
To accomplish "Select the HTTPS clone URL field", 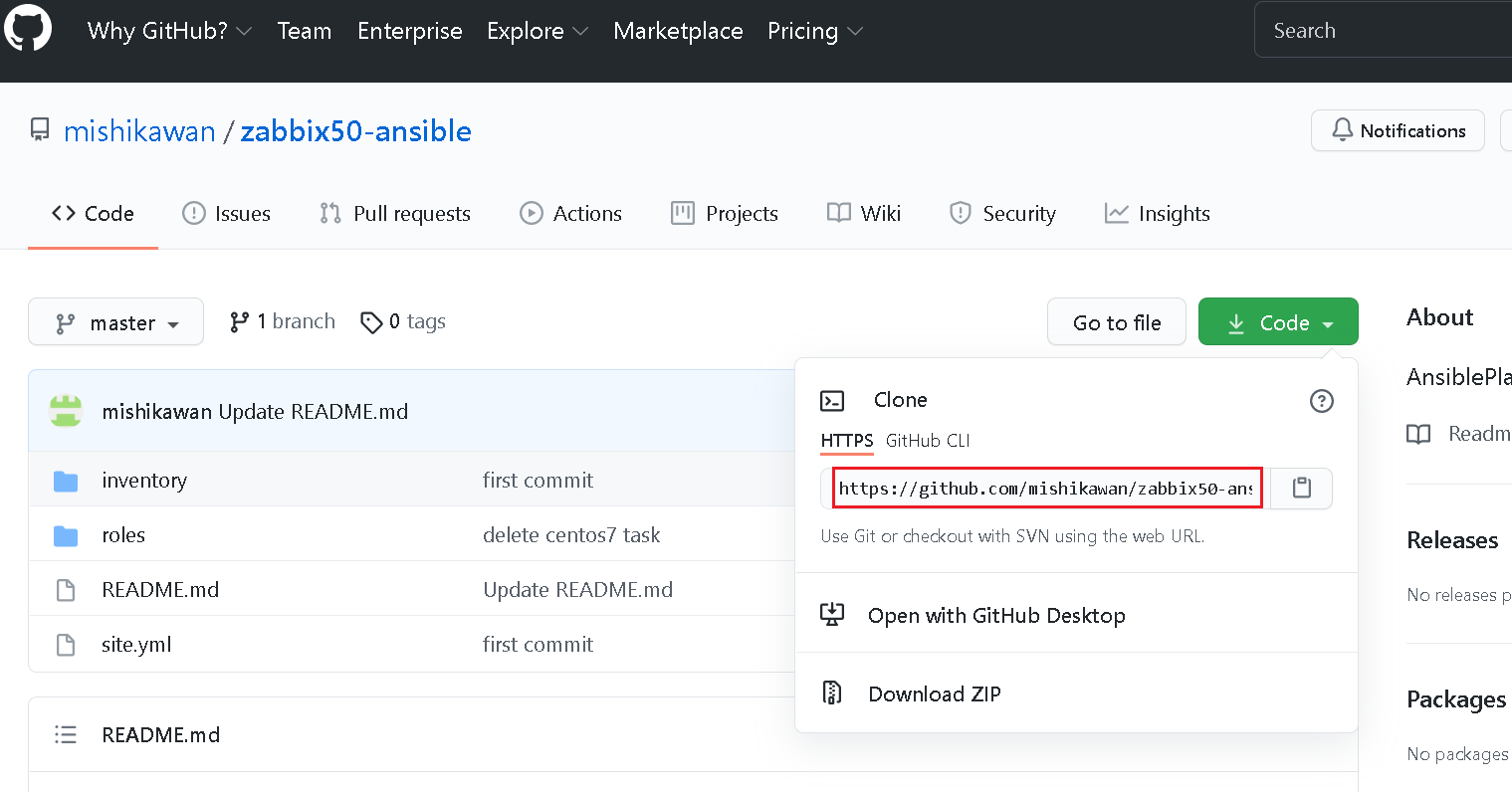I will coord(1045,489).
